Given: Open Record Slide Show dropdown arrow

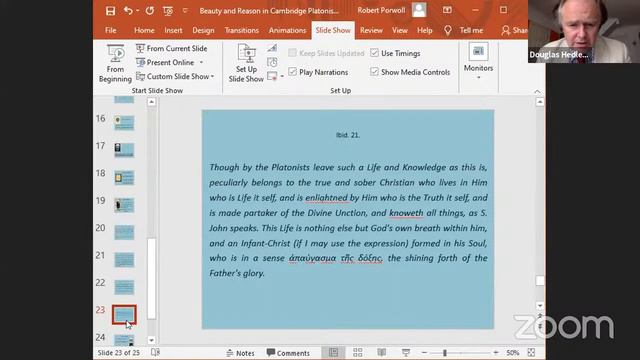Looking at the screenshot, I should tap(282, 76).
